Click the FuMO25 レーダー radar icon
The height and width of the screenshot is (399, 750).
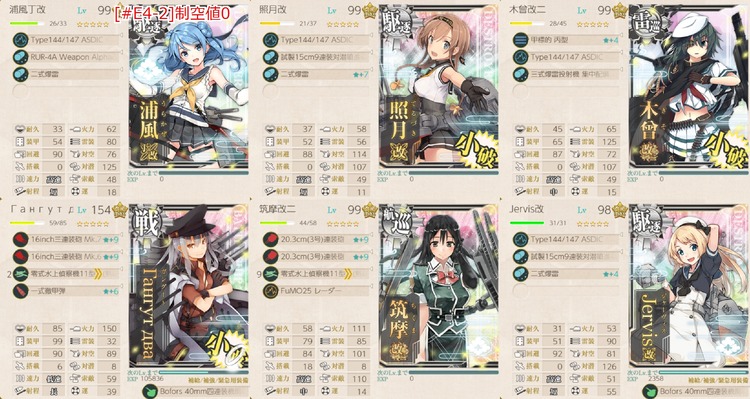270,291
